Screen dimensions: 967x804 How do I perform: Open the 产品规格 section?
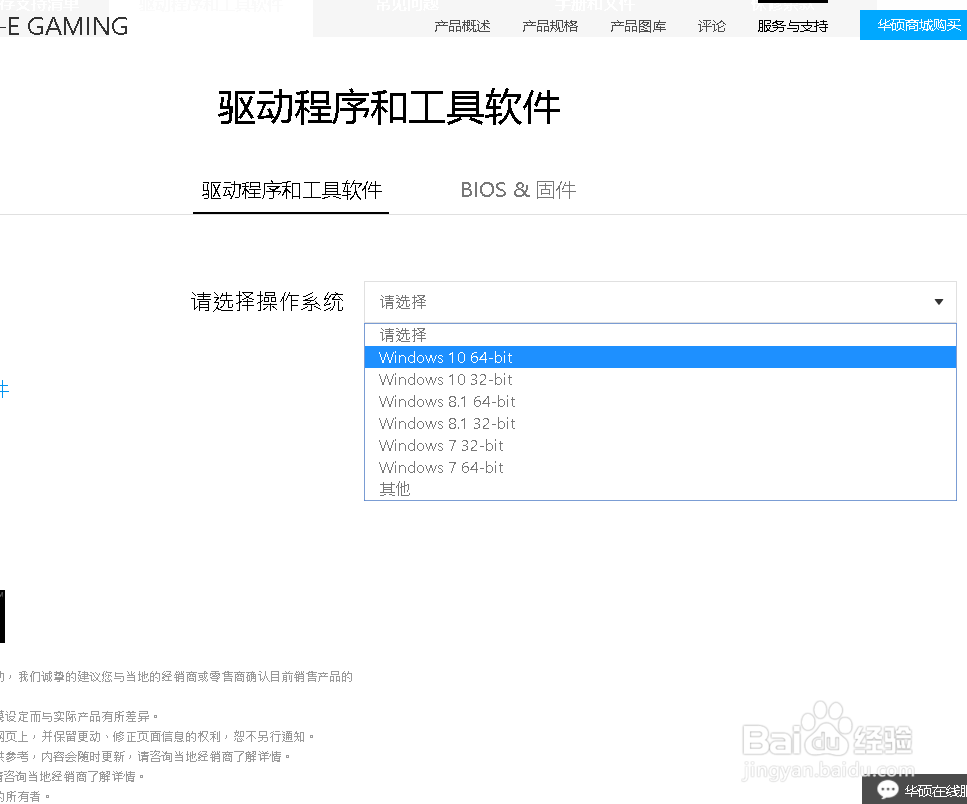click(550, 26)
